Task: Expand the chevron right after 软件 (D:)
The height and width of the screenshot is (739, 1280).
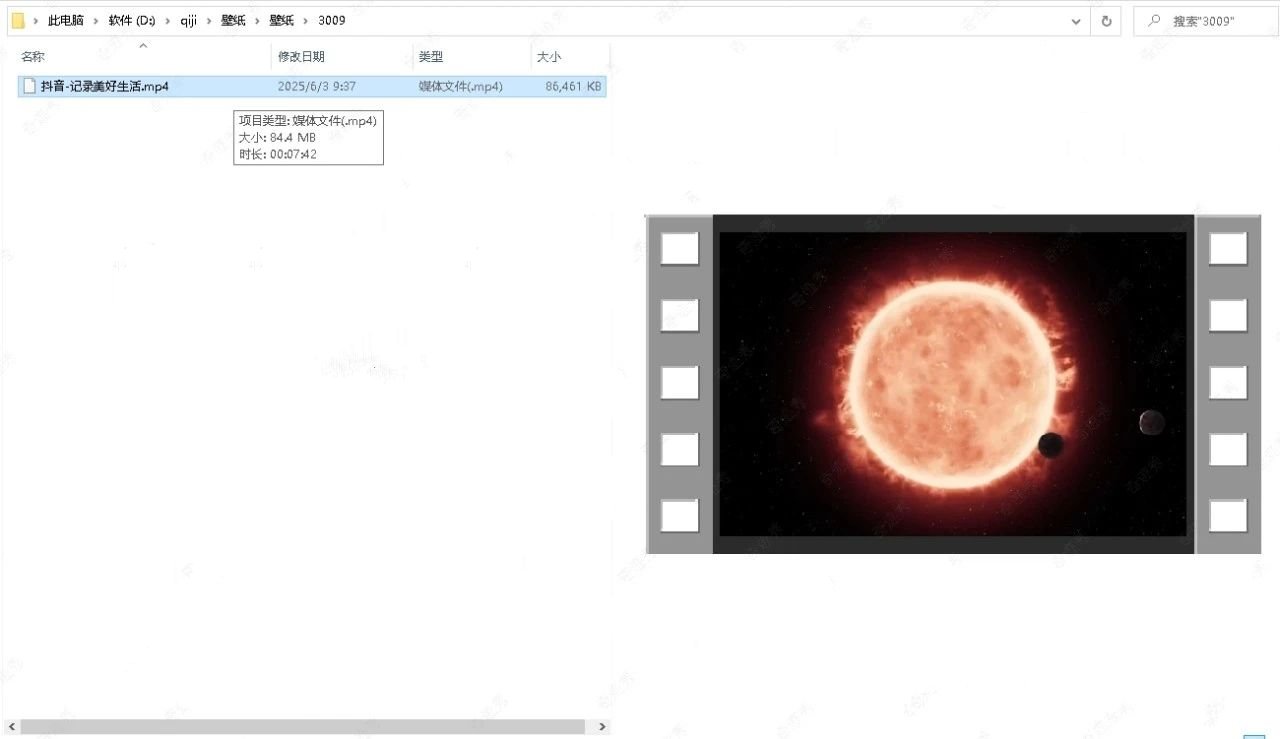Action: (x=169, y=20)
